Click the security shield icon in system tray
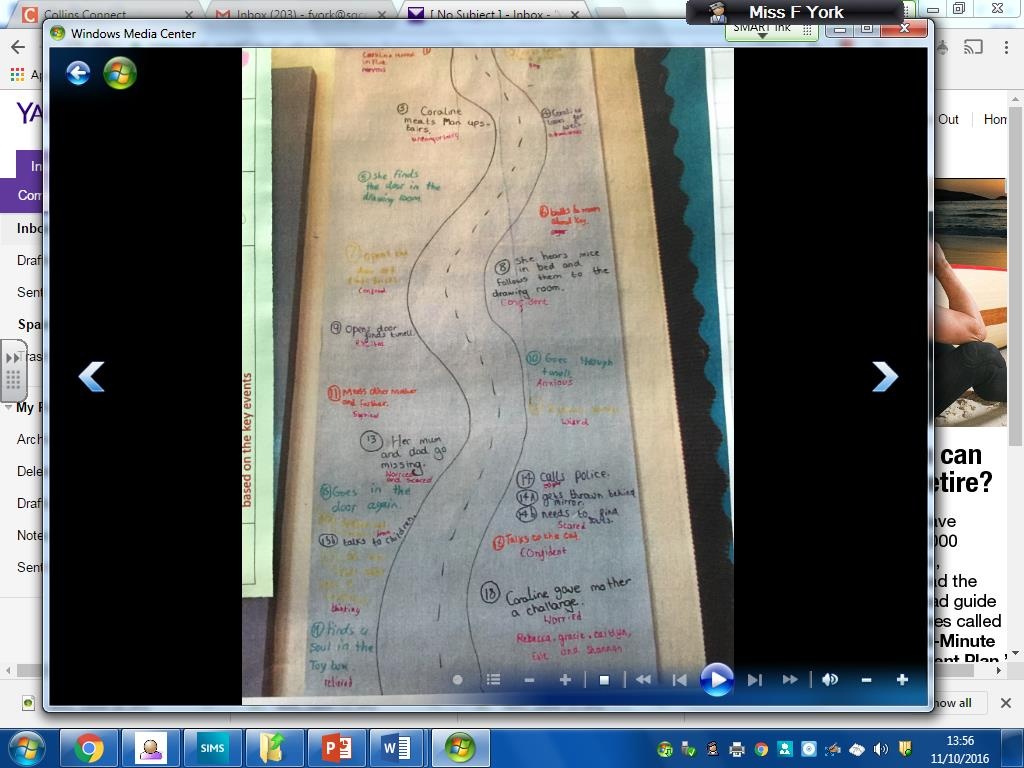Image resolution: width=1024 pixels, height=768 pixels. (904, 748)
